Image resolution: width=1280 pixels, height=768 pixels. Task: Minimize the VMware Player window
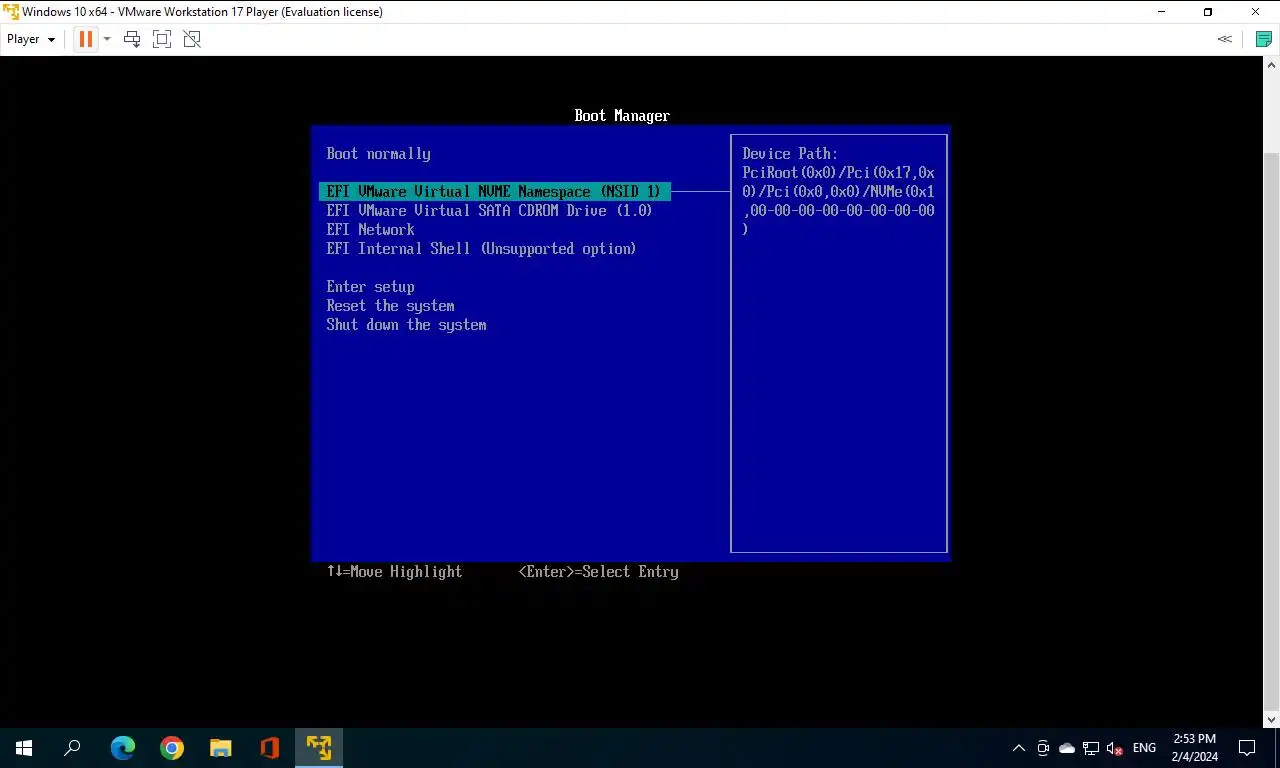point(1162,12)
